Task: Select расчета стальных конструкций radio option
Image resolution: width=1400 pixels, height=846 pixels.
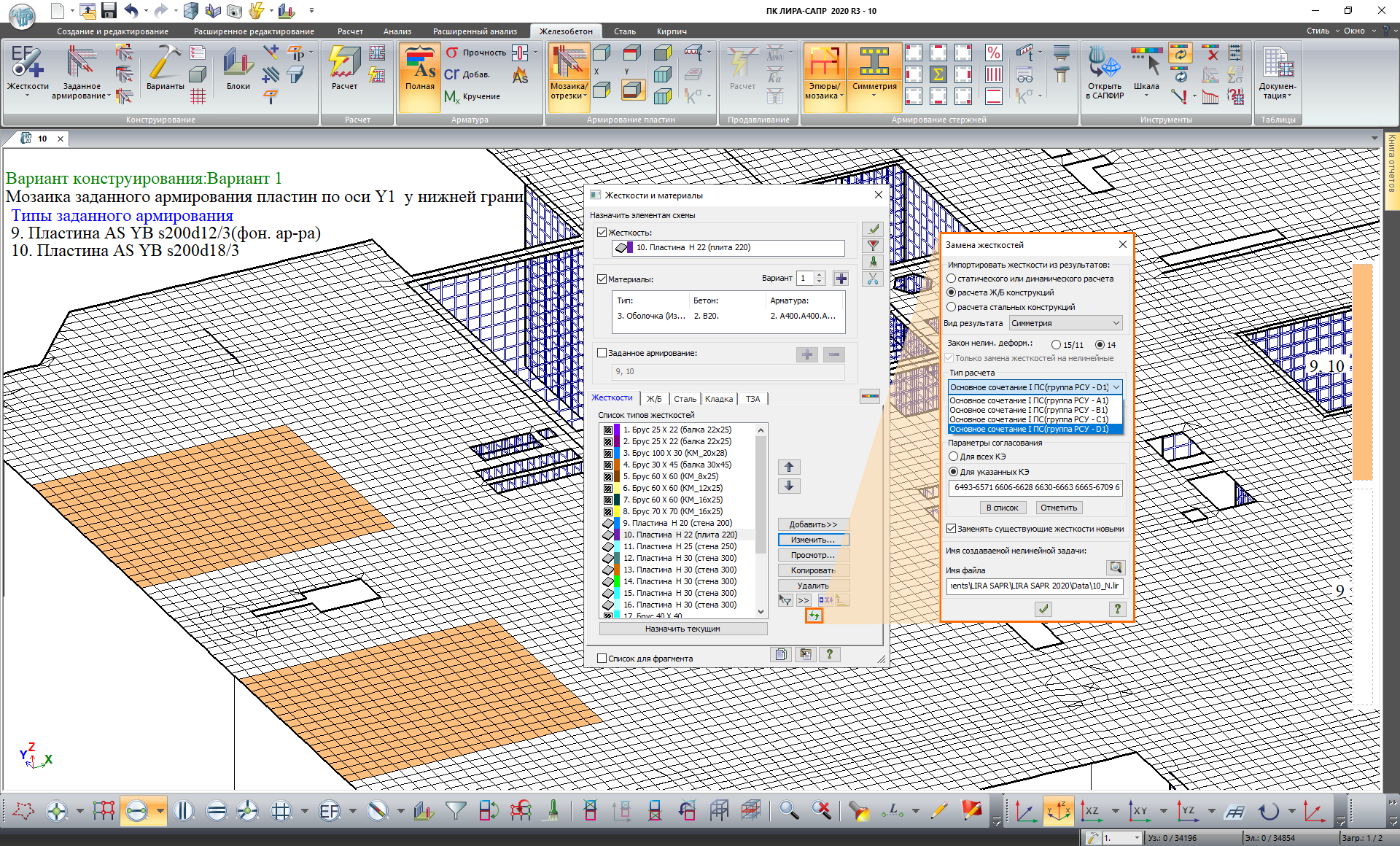Action: (952, 307)
